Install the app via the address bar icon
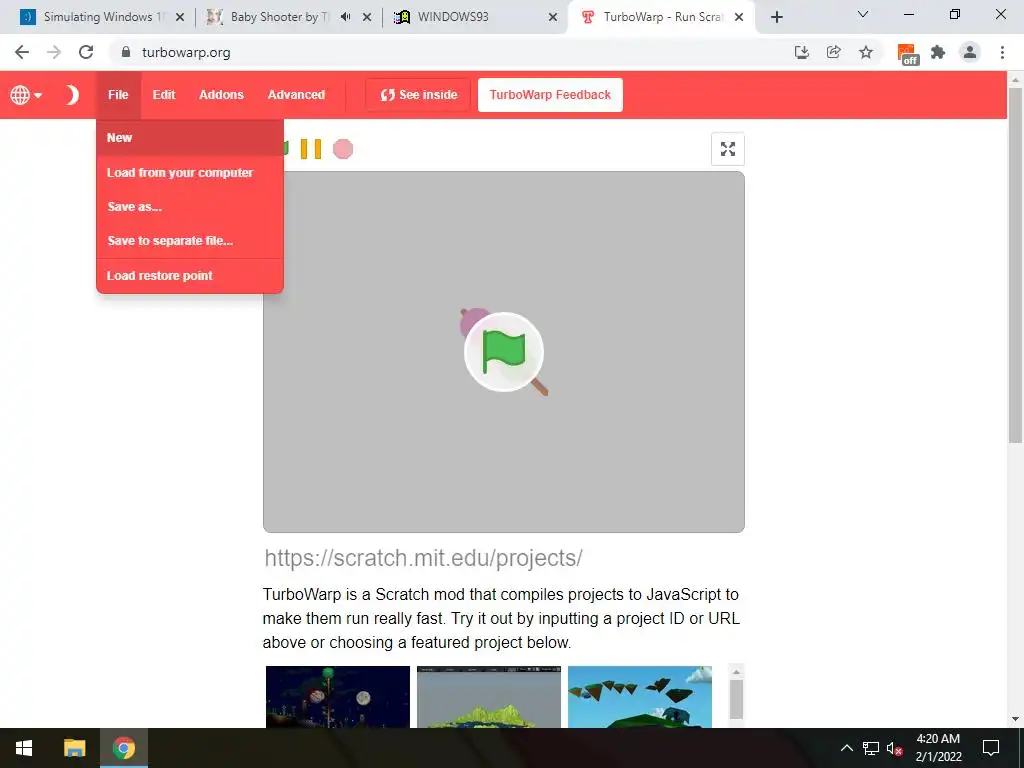This screenshot has height=768, width=1024. point(801,52)
